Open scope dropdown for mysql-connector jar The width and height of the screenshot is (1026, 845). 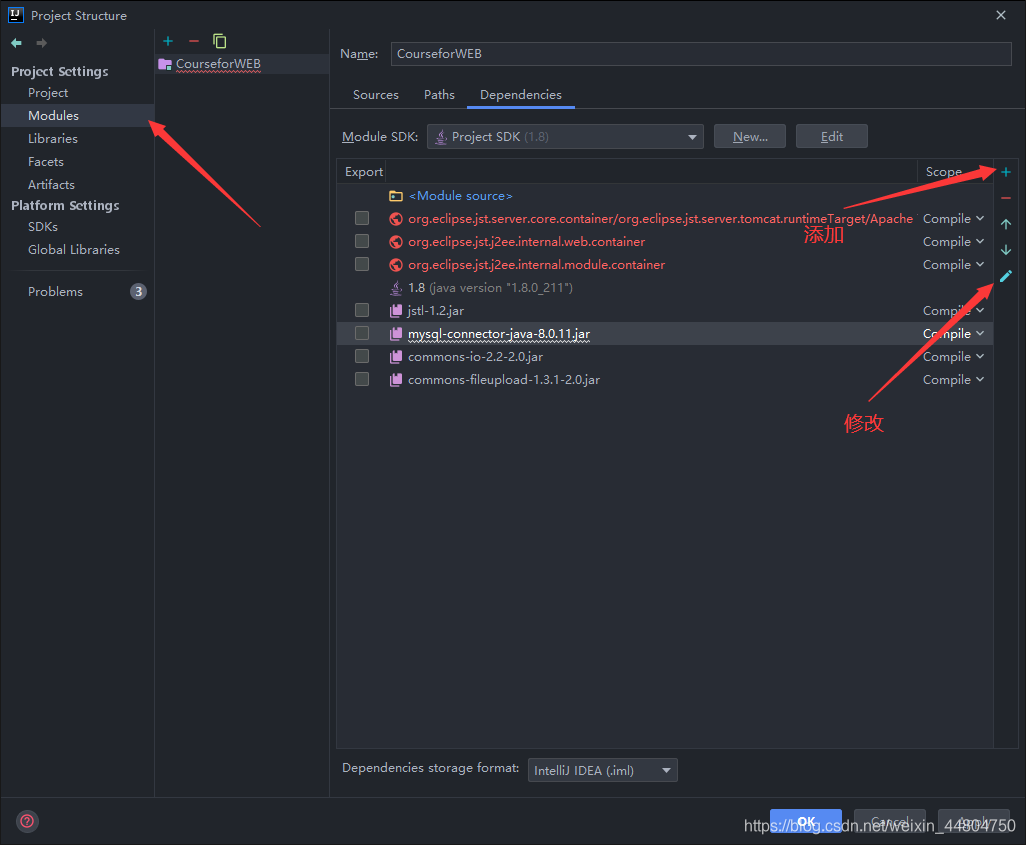(x=953, y=334)
